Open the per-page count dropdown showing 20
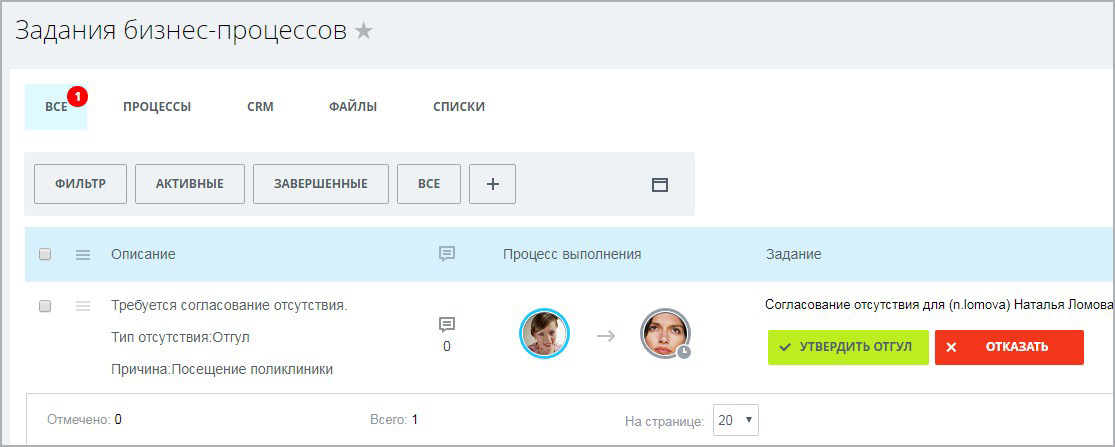 (x=735, y=420)
